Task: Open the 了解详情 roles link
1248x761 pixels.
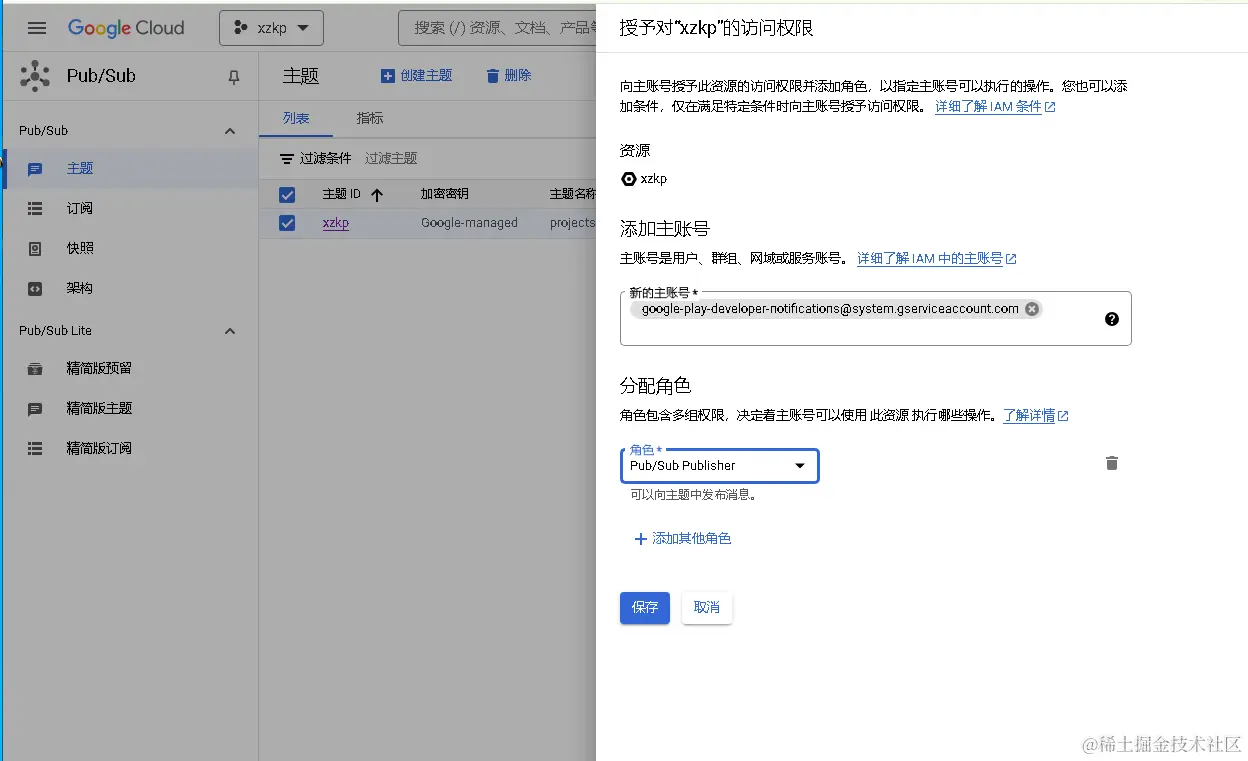Action: 1036,415
